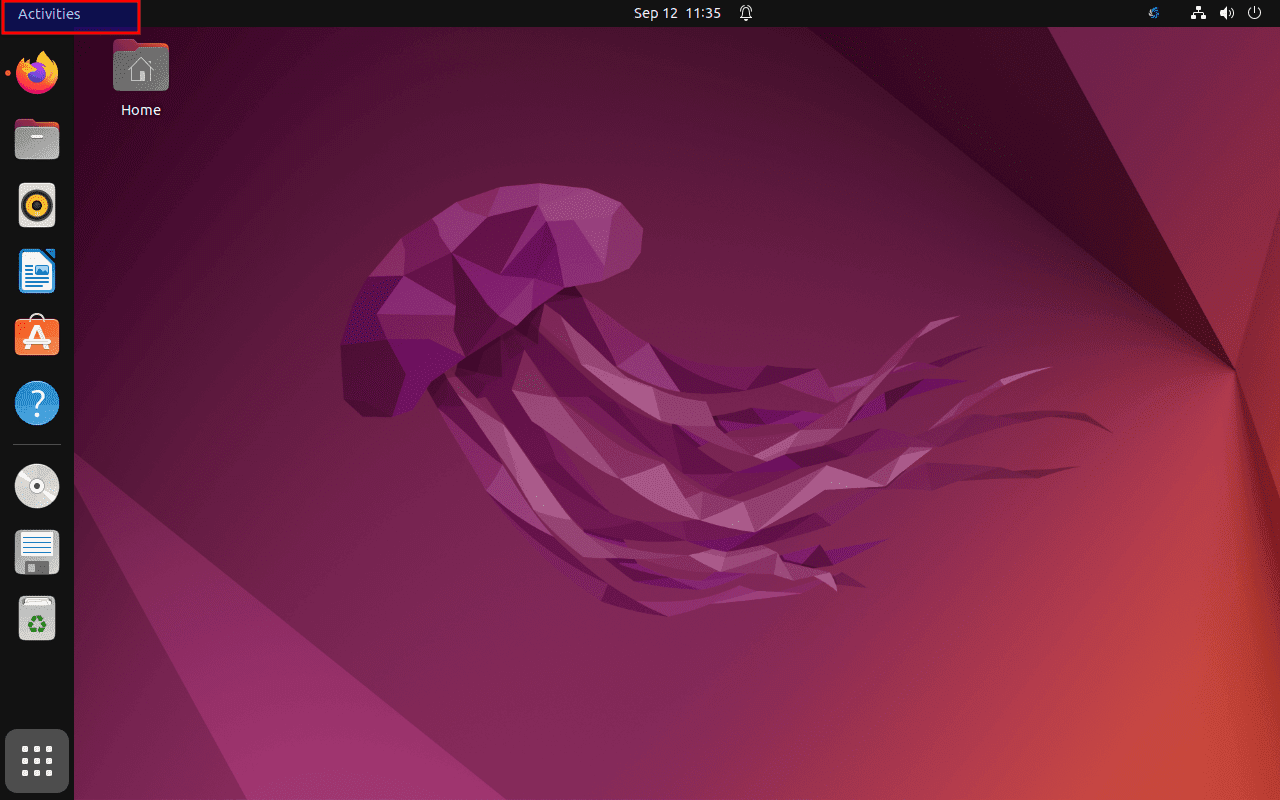Viewport: 1280px width, 800px height.
Task: Open the Trash from the dock
Action: coord(37,619)
